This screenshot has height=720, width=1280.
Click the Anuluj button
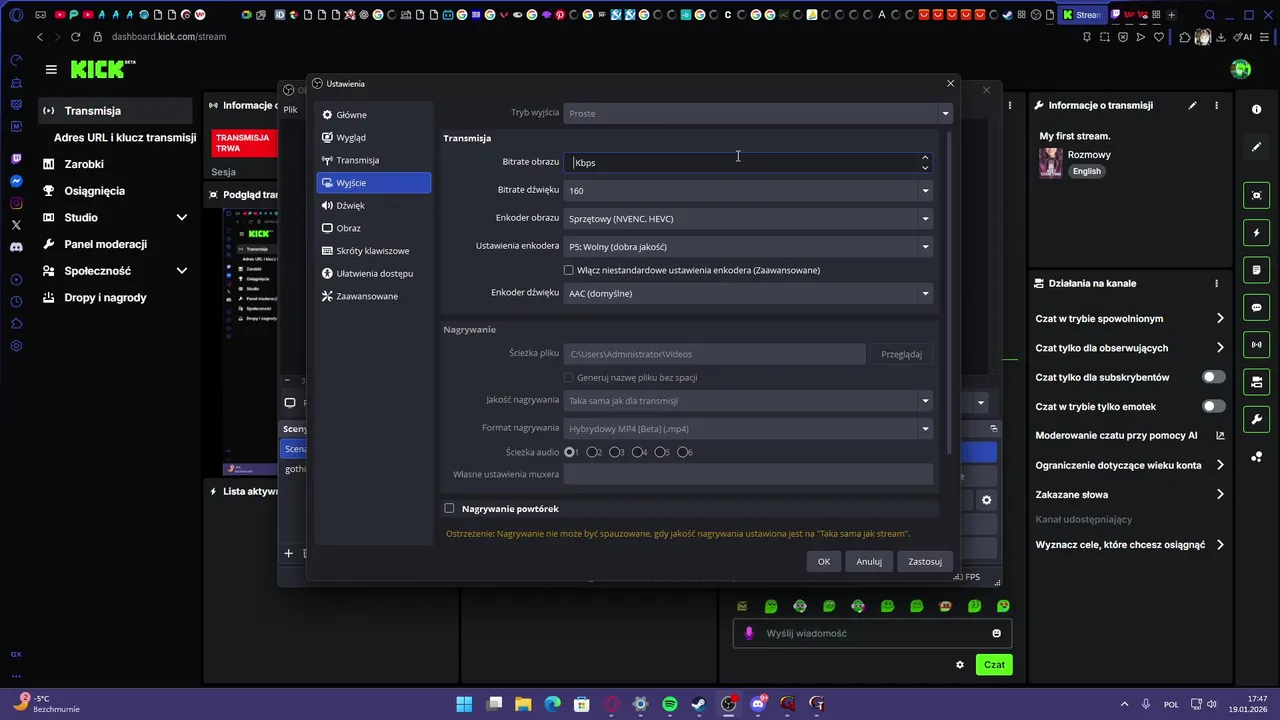click(x=869, y=561)
